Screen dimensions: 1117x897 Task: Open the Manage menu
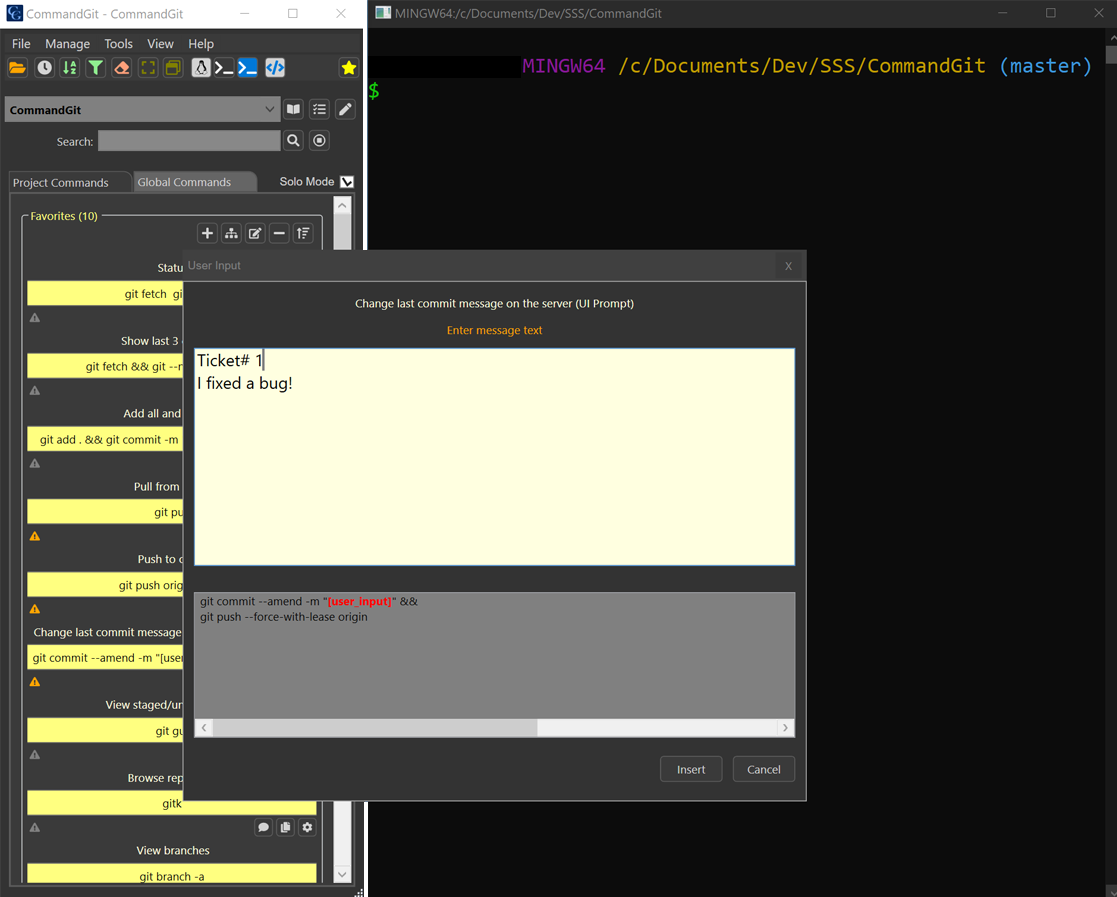[67, 43]
